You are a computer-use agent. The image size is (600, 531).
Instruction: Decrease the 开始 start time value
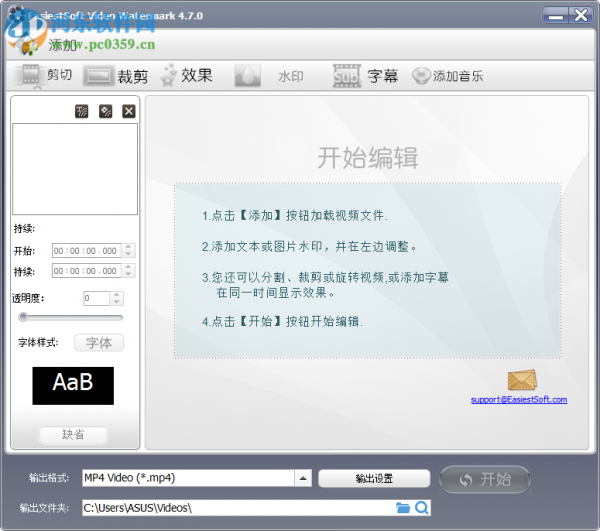pos(128,254)
